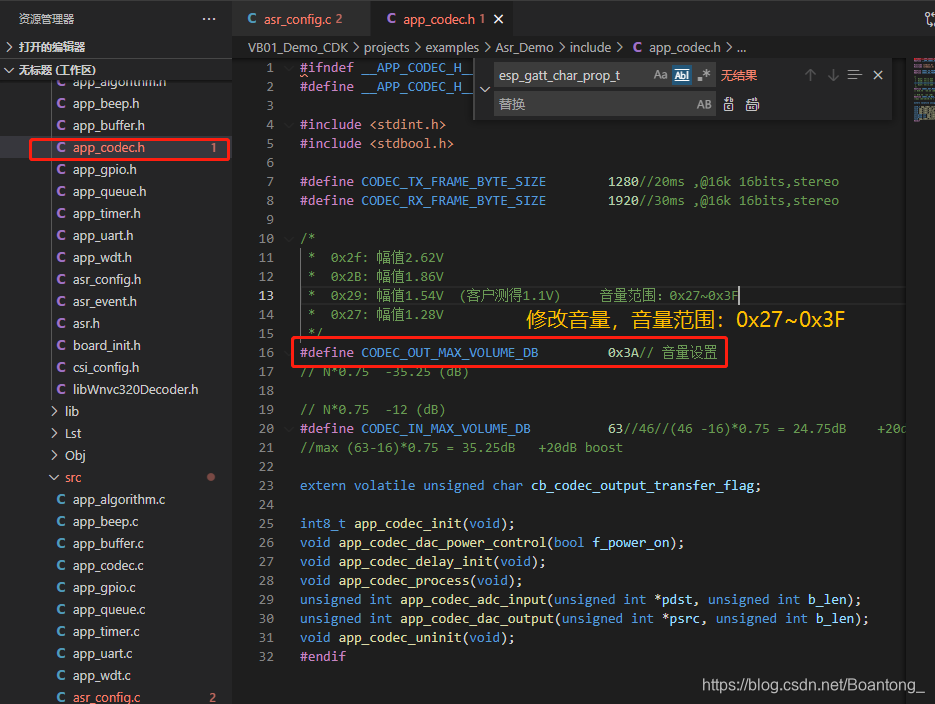Toggle Find in Selection icon
The width and height of the screenshot is (935, 704).
(x=854, y=75)
